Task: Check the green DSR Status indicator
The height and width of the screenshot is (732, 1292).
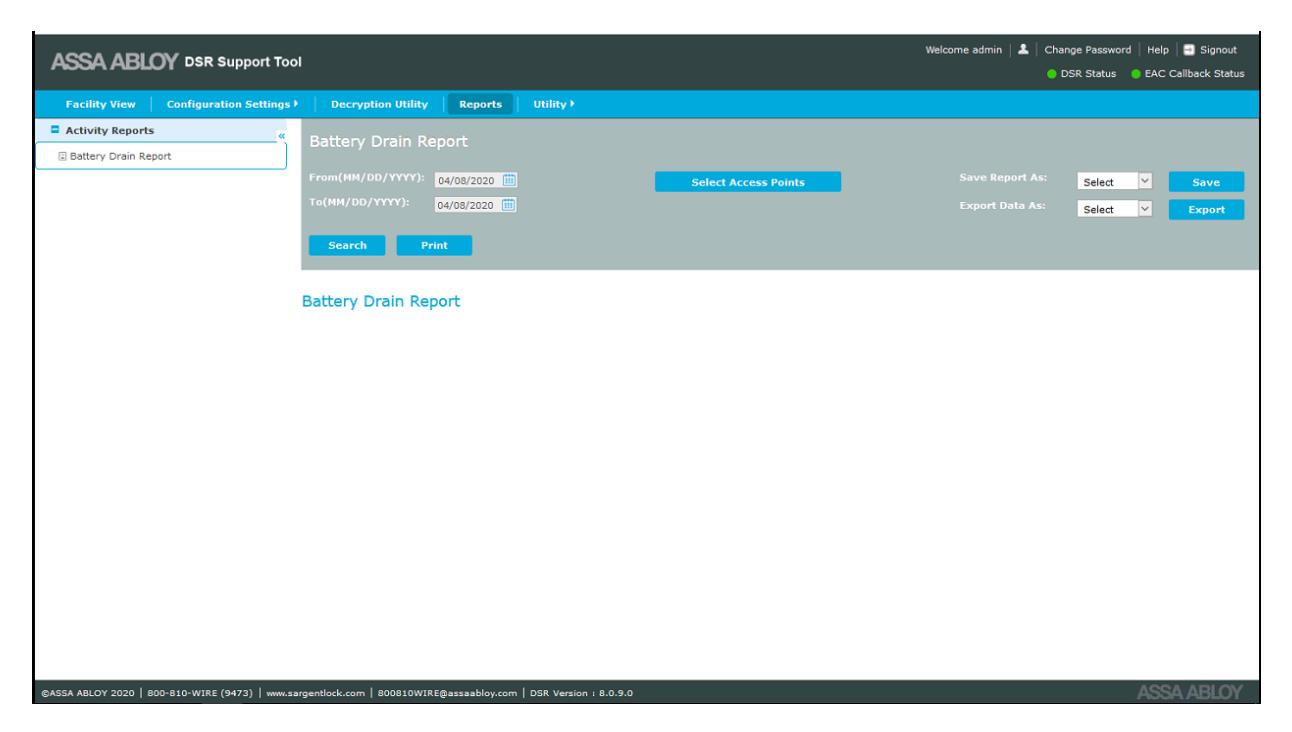Action: (1054, 73)
